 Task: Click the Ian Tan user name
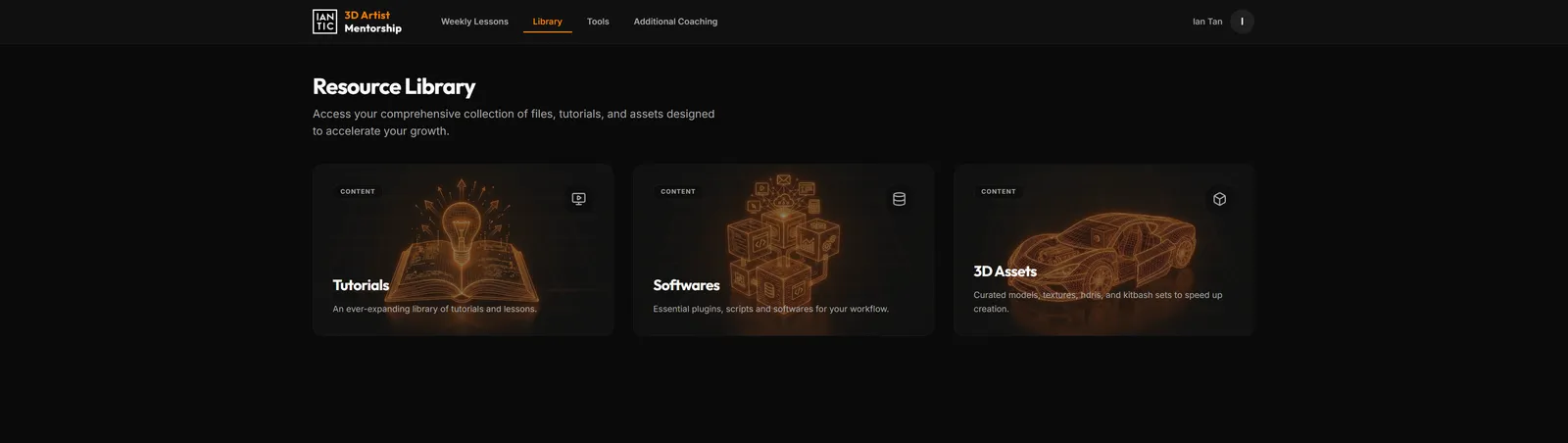1207,22
